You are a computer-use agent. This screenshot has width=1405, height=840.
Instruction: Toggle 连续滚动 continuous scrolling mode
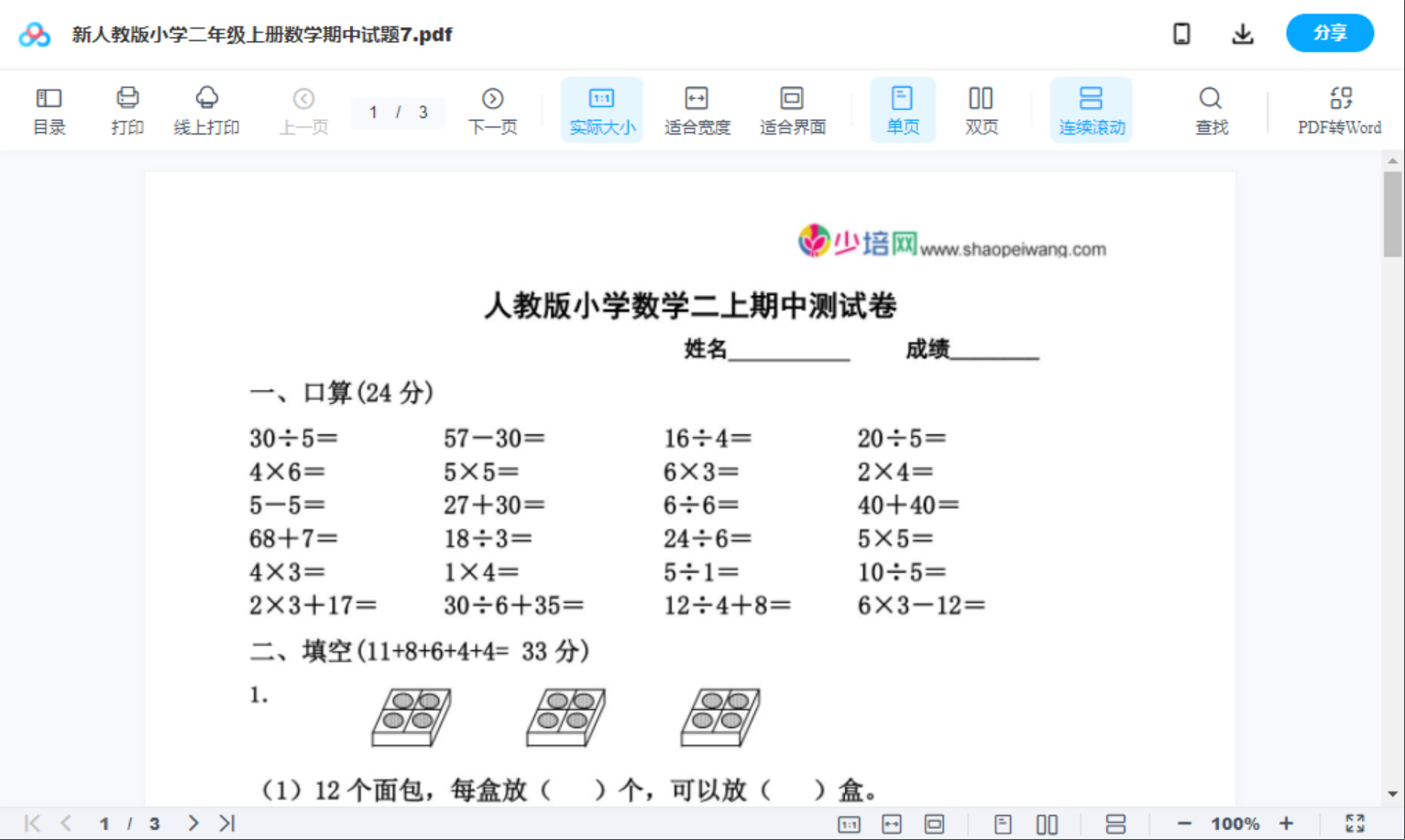1092,109
